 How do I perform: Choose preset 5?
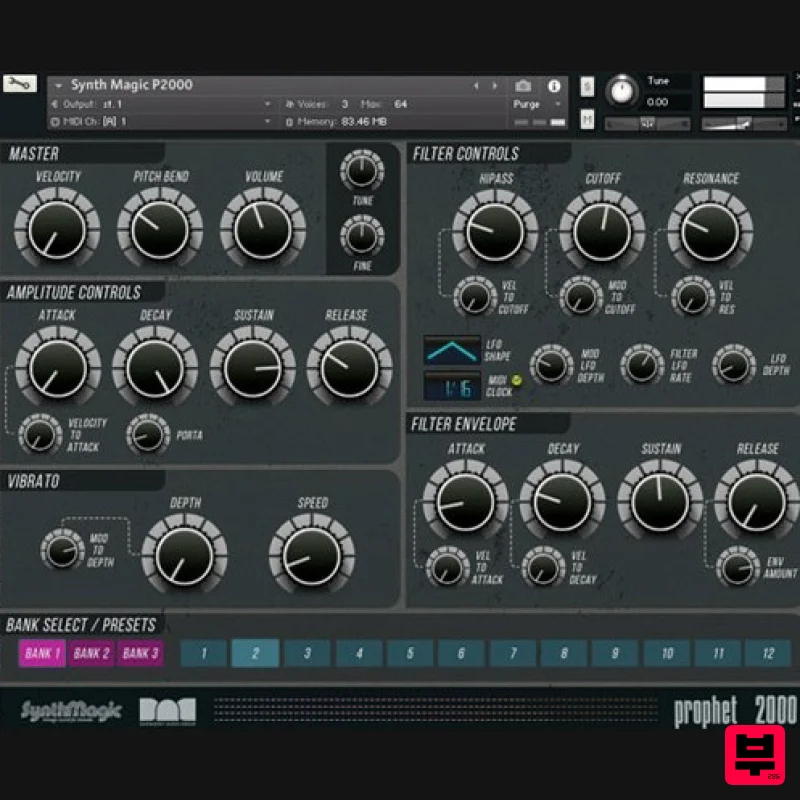(x=410, y=653)
